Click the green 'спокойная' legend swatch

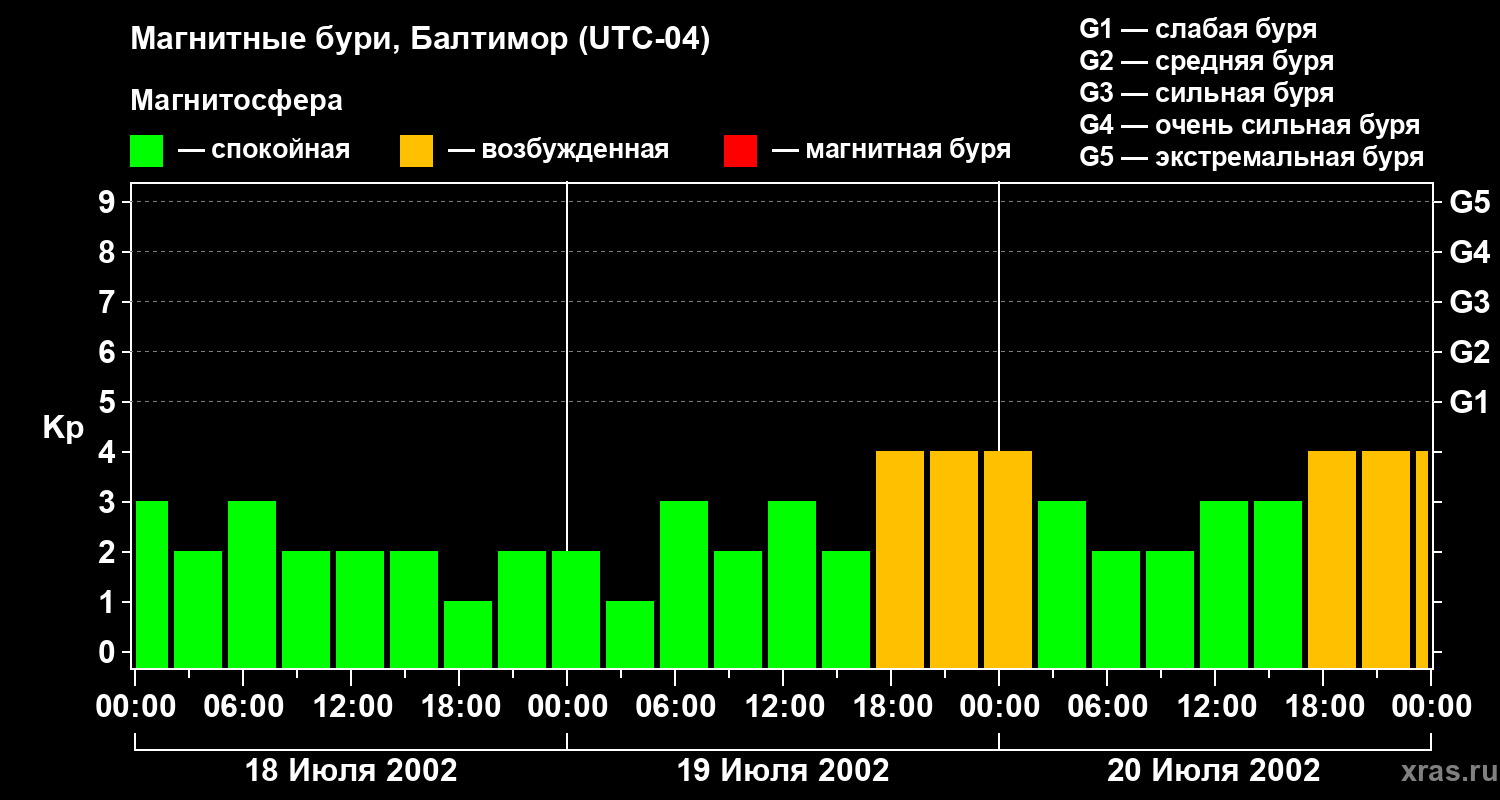pos(146,151)
